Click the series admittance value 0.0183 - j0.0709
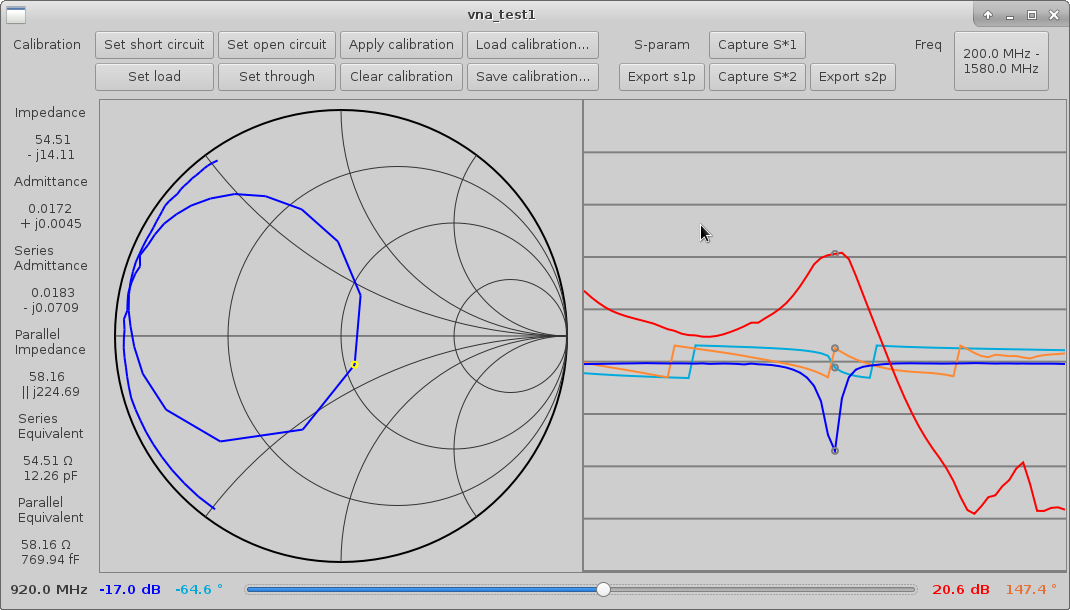The width and height of the screenshot is (1070, 610). 51,300
